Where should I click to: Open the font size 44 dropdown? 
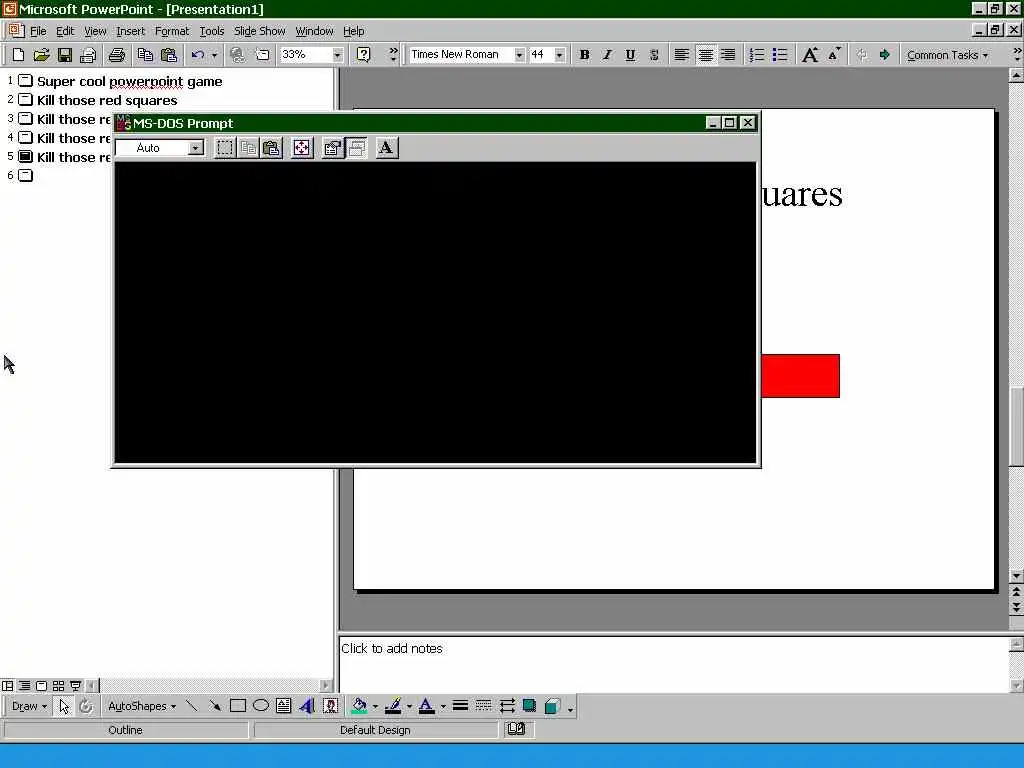(x=560, y=55)
